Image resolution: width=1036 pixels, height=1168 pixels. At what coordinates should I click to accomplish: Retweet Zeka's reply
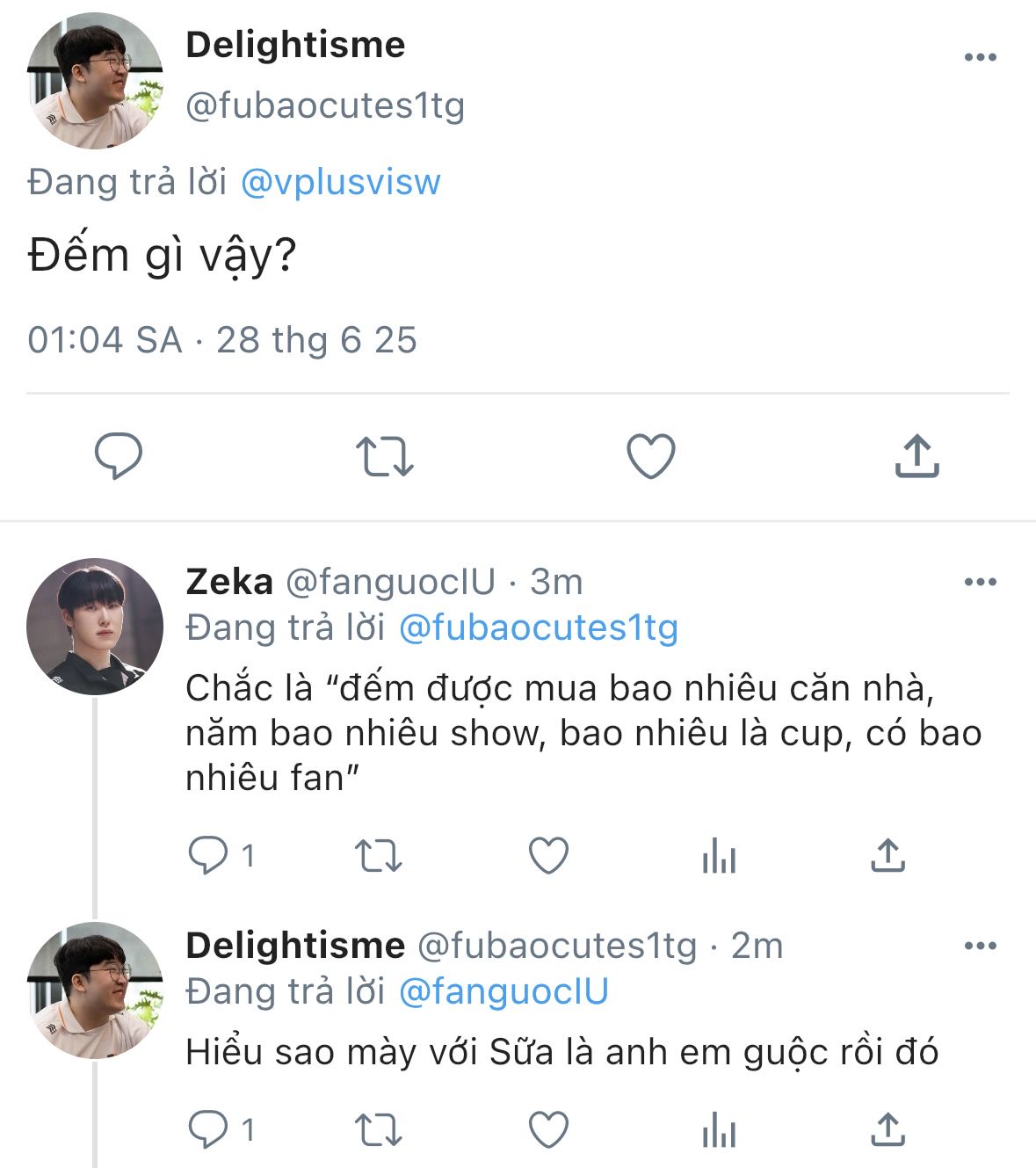click(378, 855)
